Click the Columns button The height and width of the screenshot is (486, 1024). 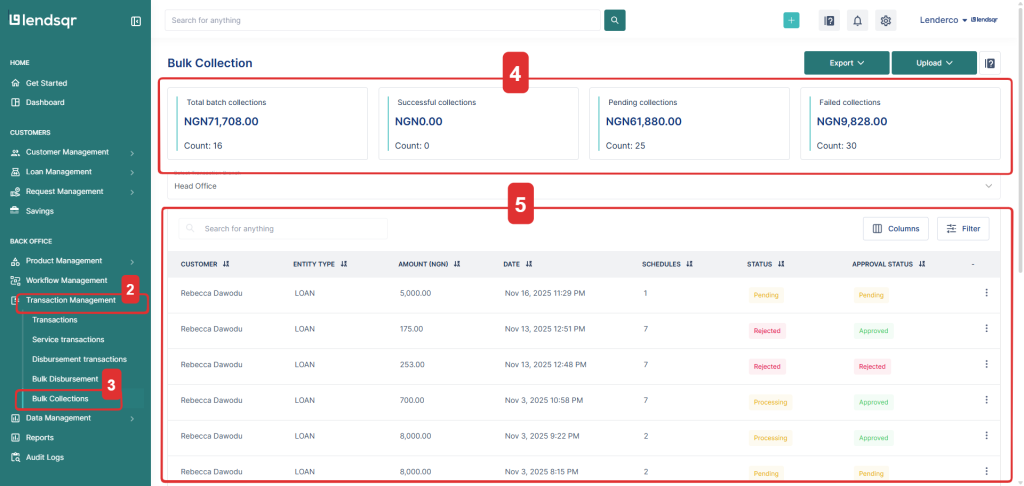895,229
